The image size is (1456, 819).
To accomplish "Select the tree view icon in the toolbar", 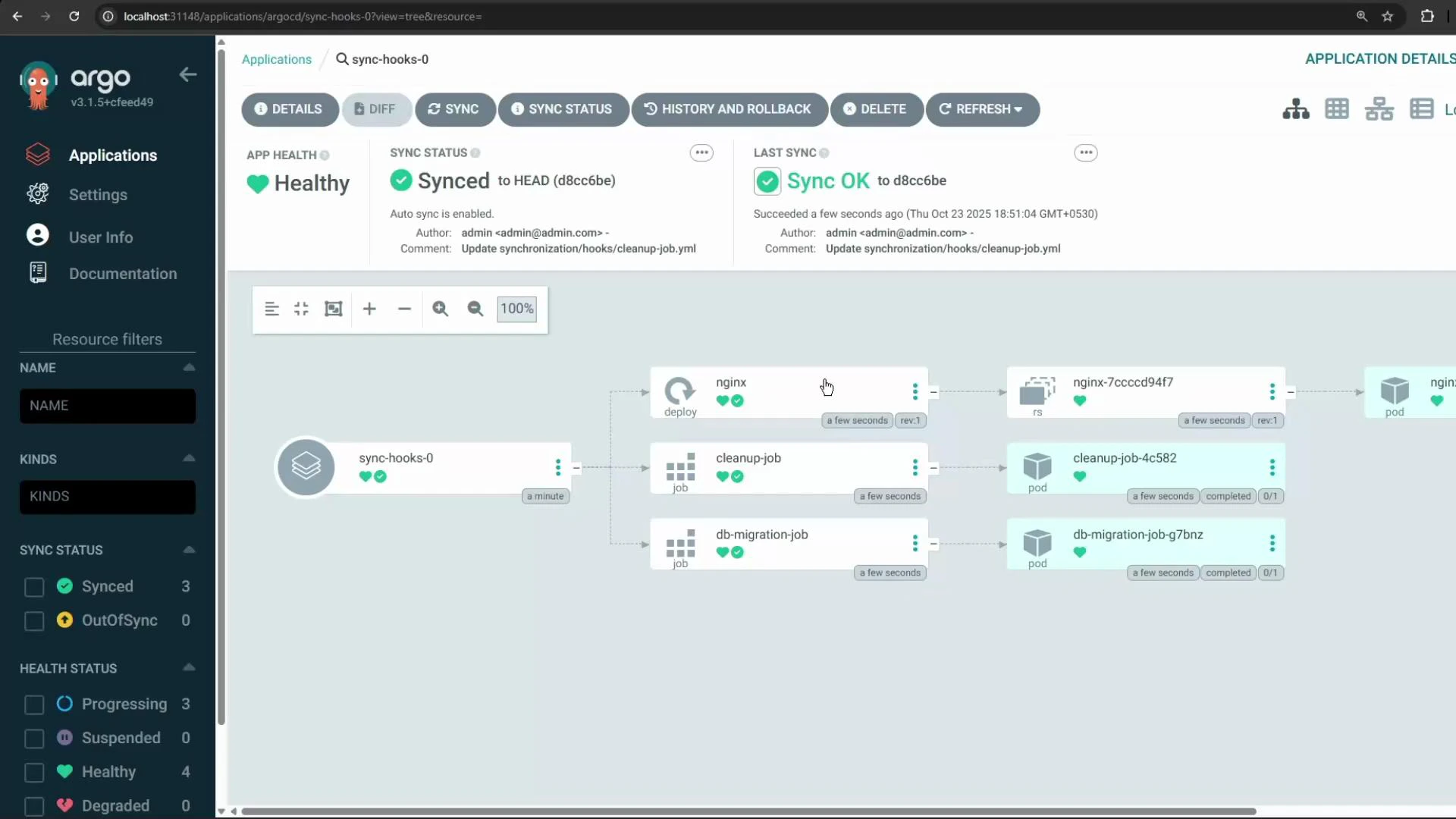I will (x=1295, y=108).
